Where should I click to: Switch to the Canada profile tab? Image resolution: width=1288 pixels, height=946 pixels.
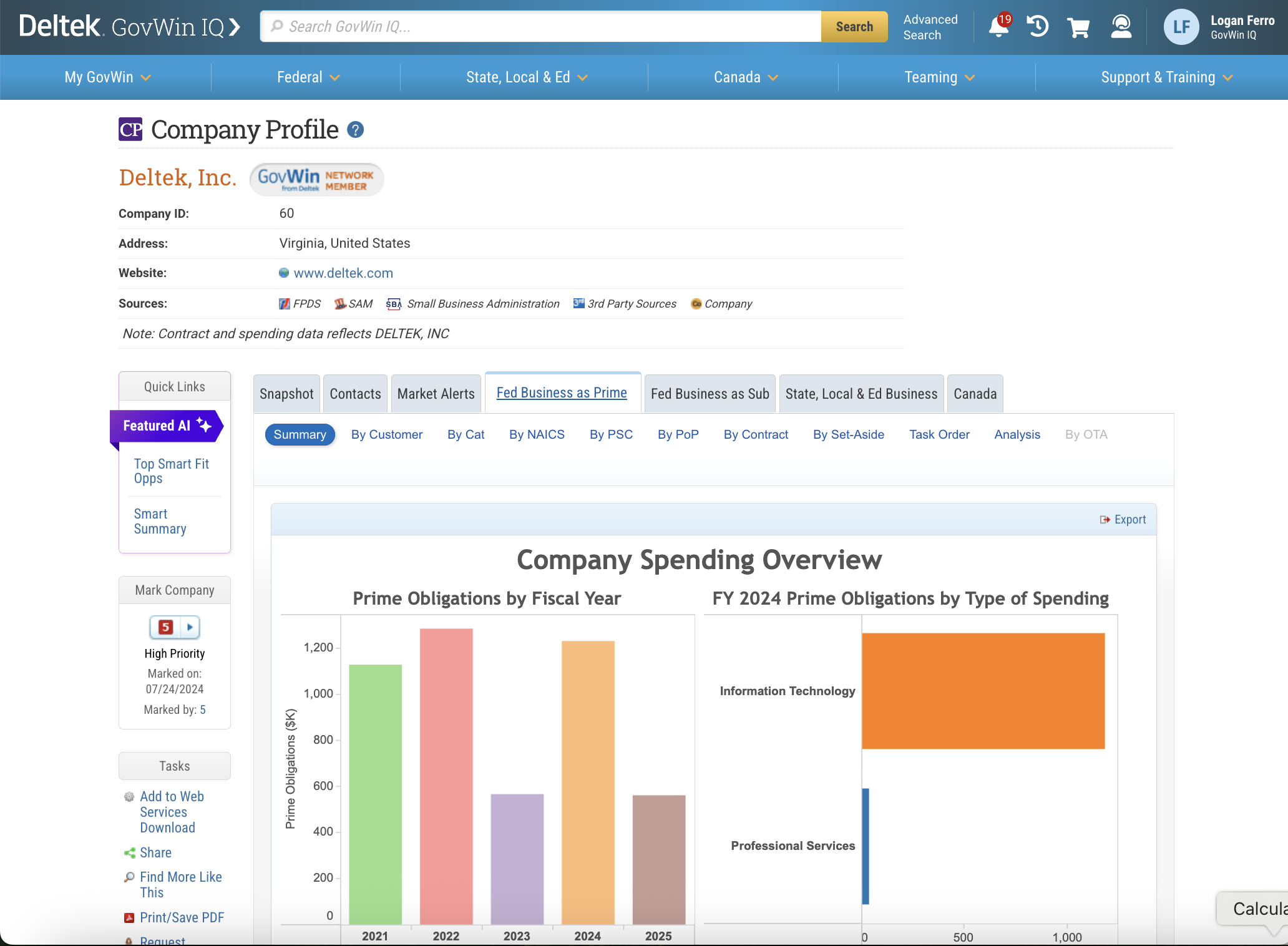coord(975,394)
